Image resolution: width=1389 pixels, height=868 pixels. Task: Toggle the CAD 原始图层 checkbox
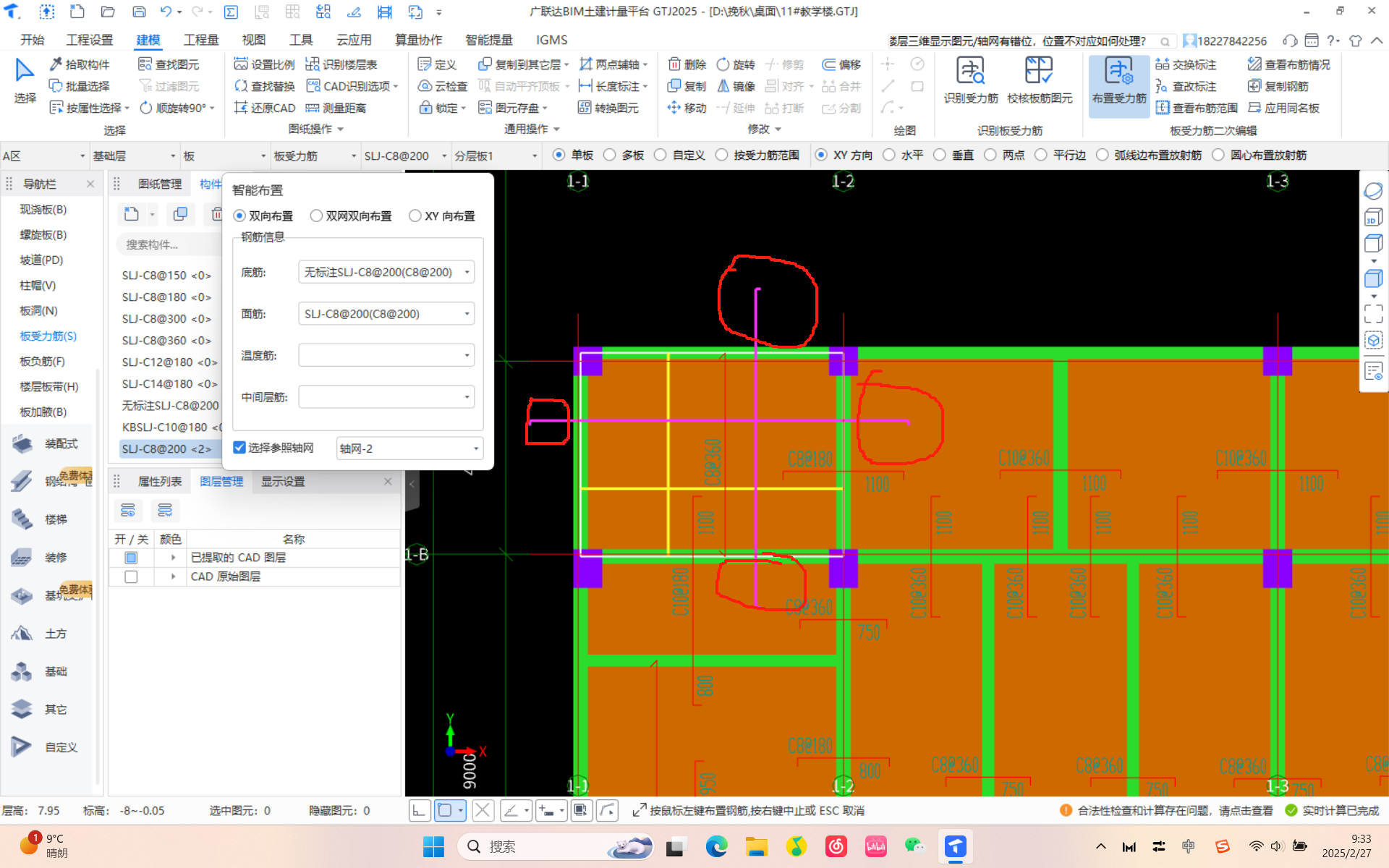click(131, 576)
